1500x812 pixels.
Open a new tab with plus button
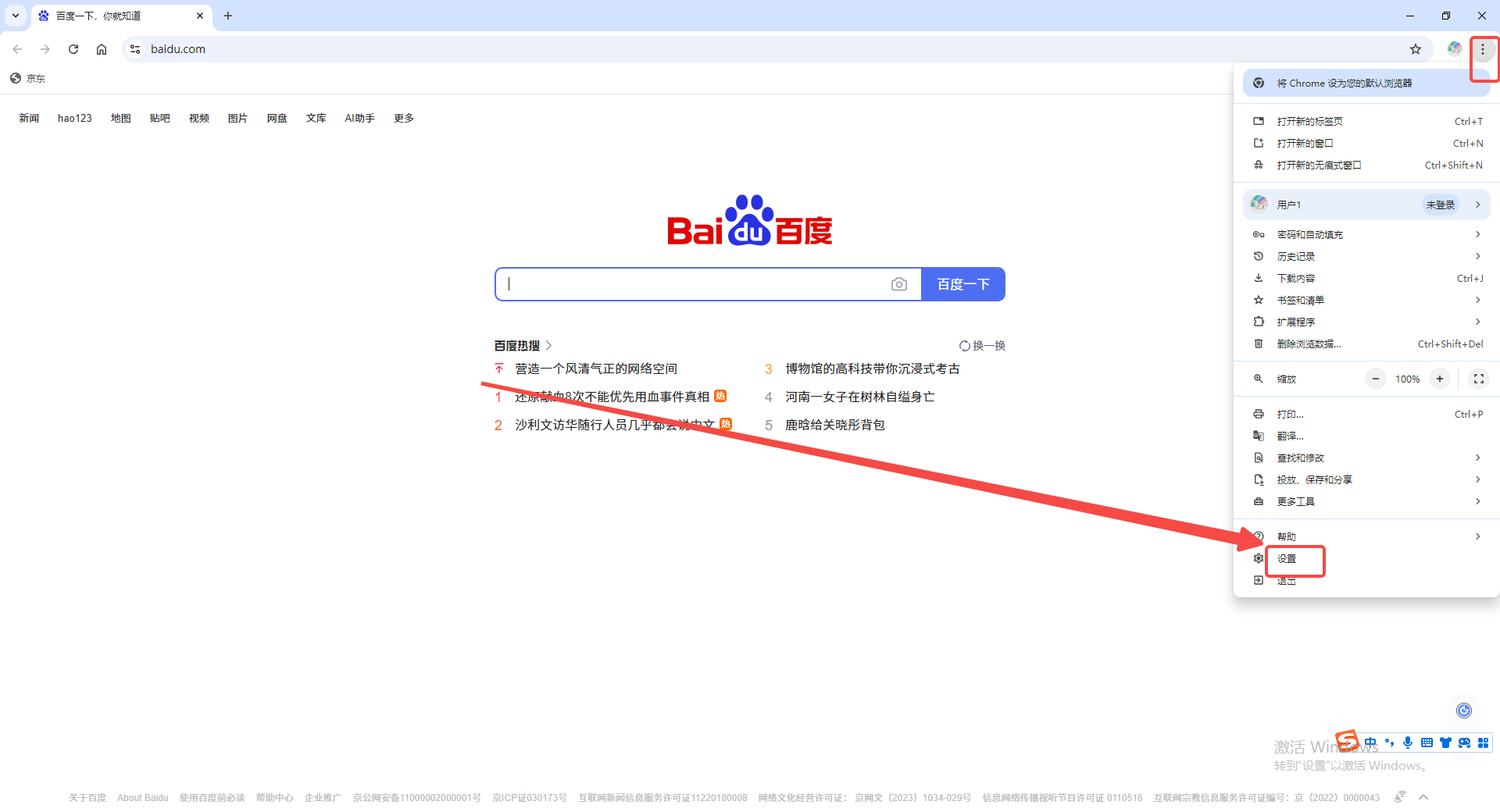(228, 16)
